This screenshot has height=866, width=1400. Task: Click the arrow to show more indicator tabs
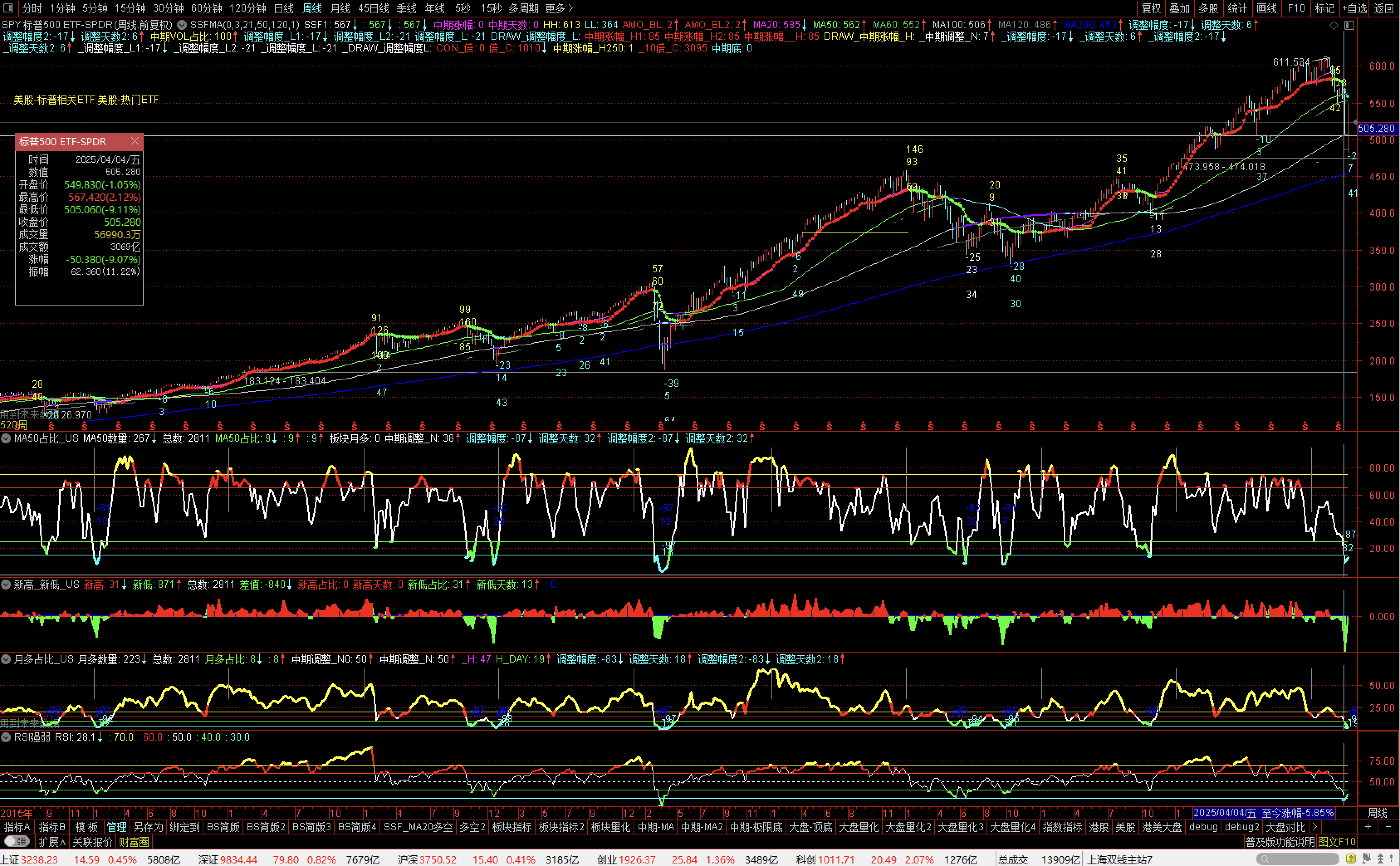pos(1314,827)
